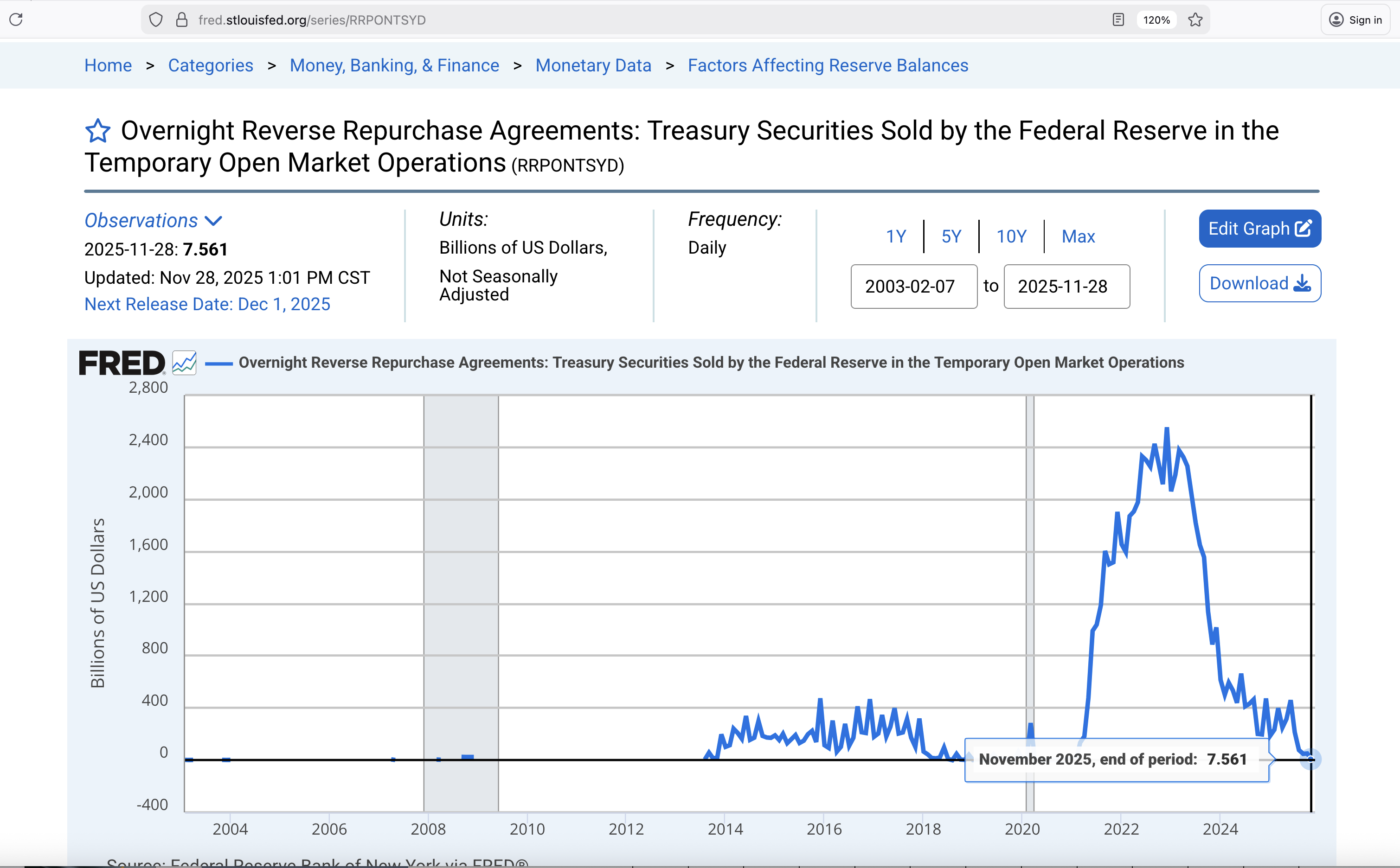Click the start date field 2003-02-07

pyautogui.click(x=913, y=287)
